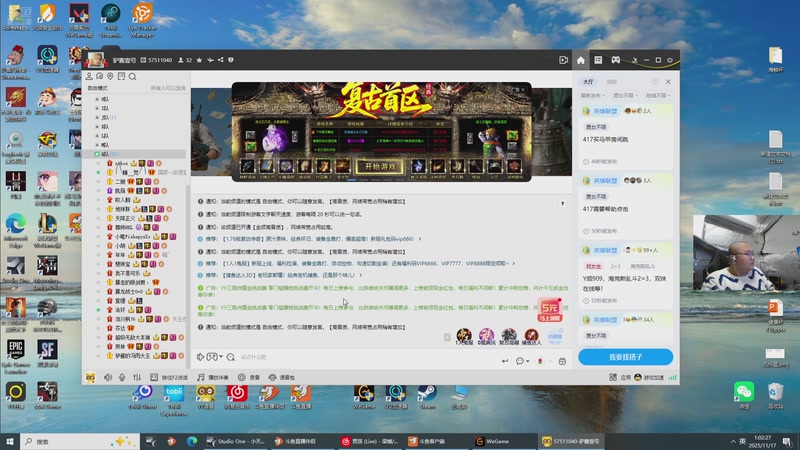Click the enter/send arrow icon in chat bar
800x450 pixels.
click(505, 361)
